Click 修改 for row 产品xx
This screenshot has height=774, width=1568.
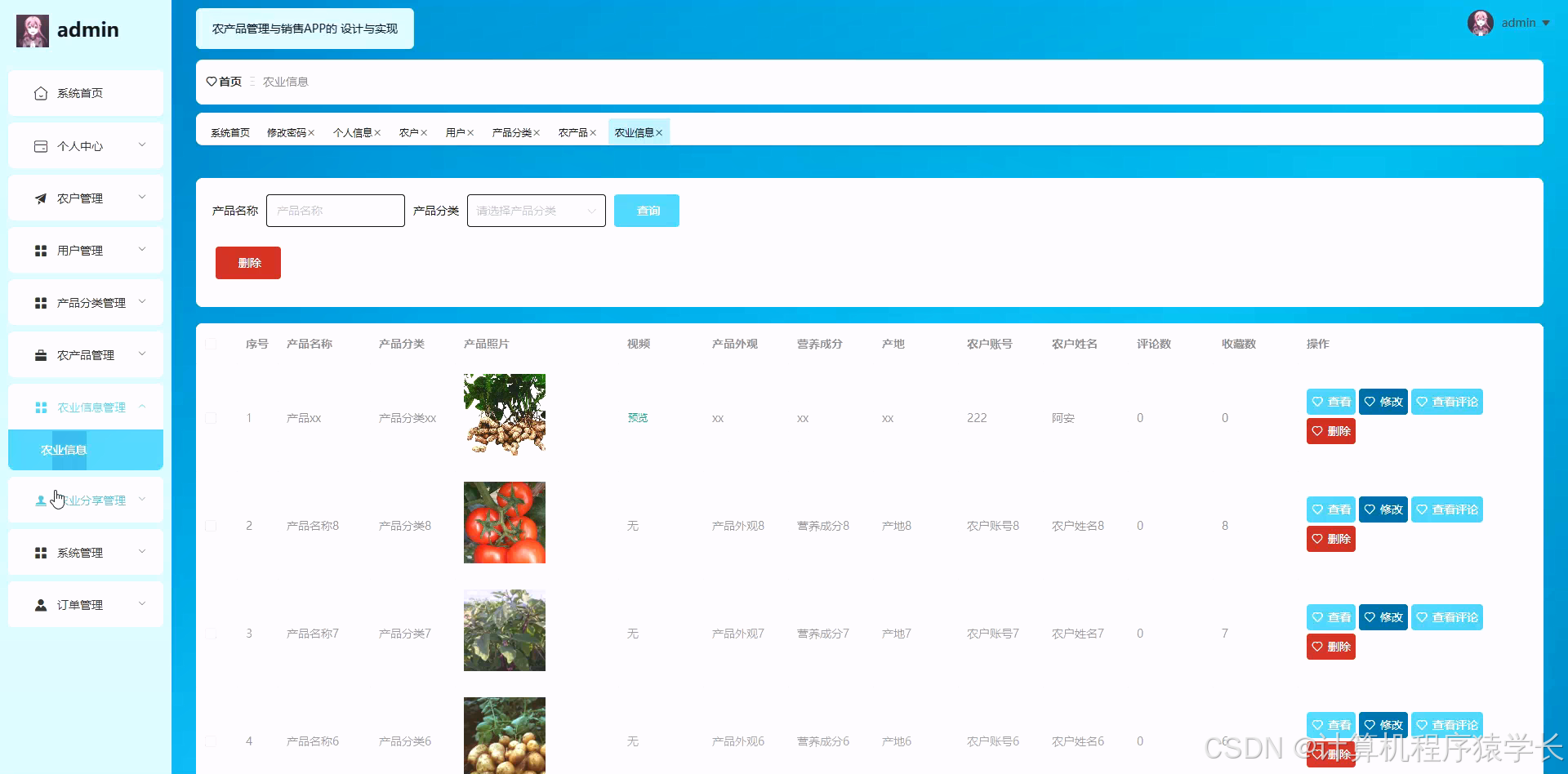tap(1383, 402)
